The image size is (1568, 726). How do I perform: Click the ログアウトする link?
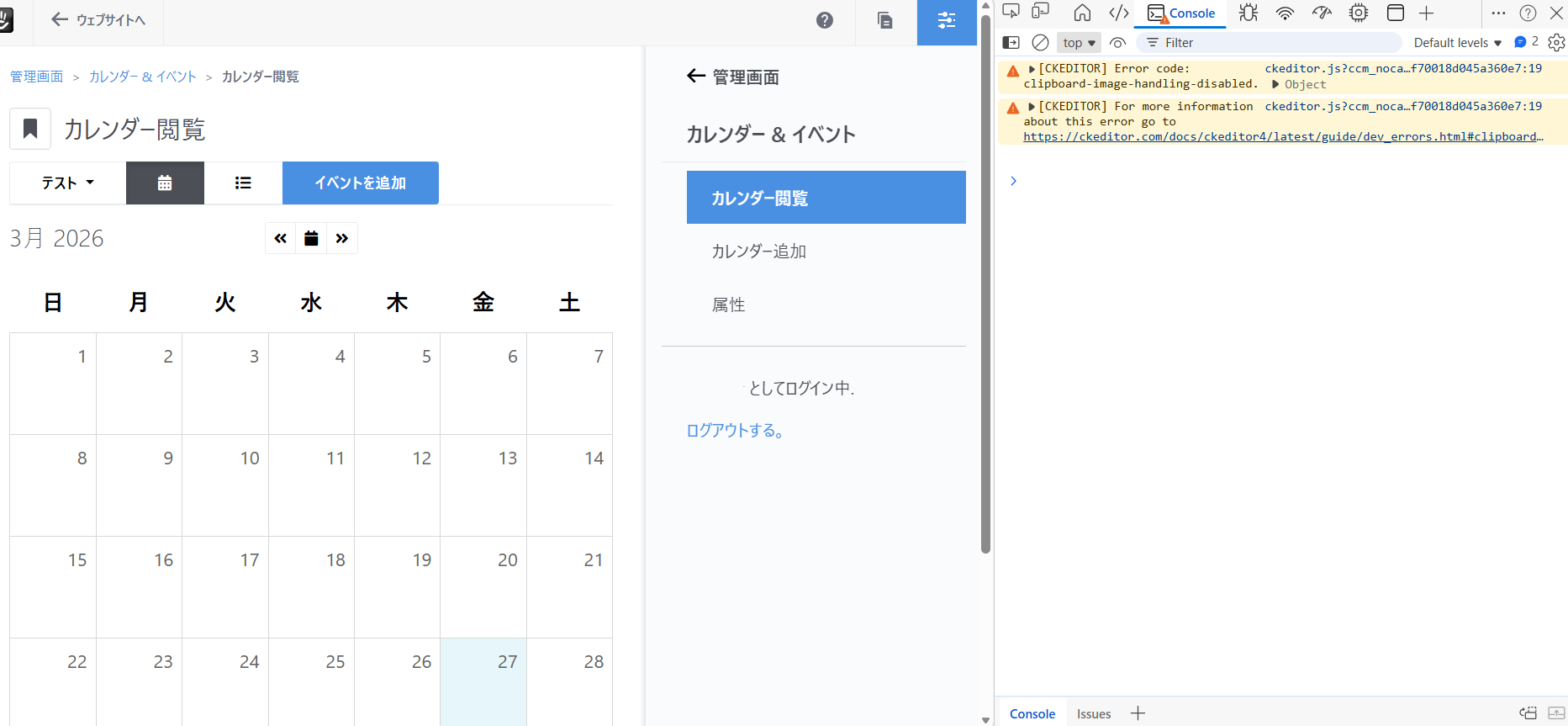(736, 431)
